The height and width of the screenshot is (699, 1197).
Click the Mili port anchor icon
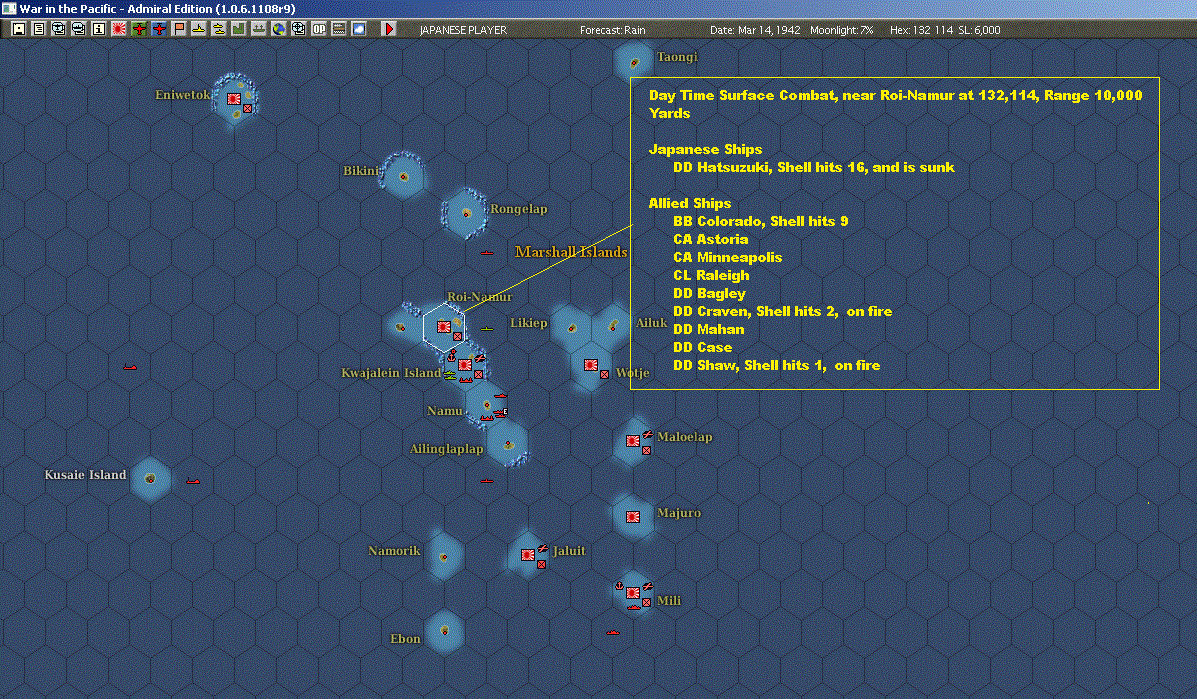point(619,585)
